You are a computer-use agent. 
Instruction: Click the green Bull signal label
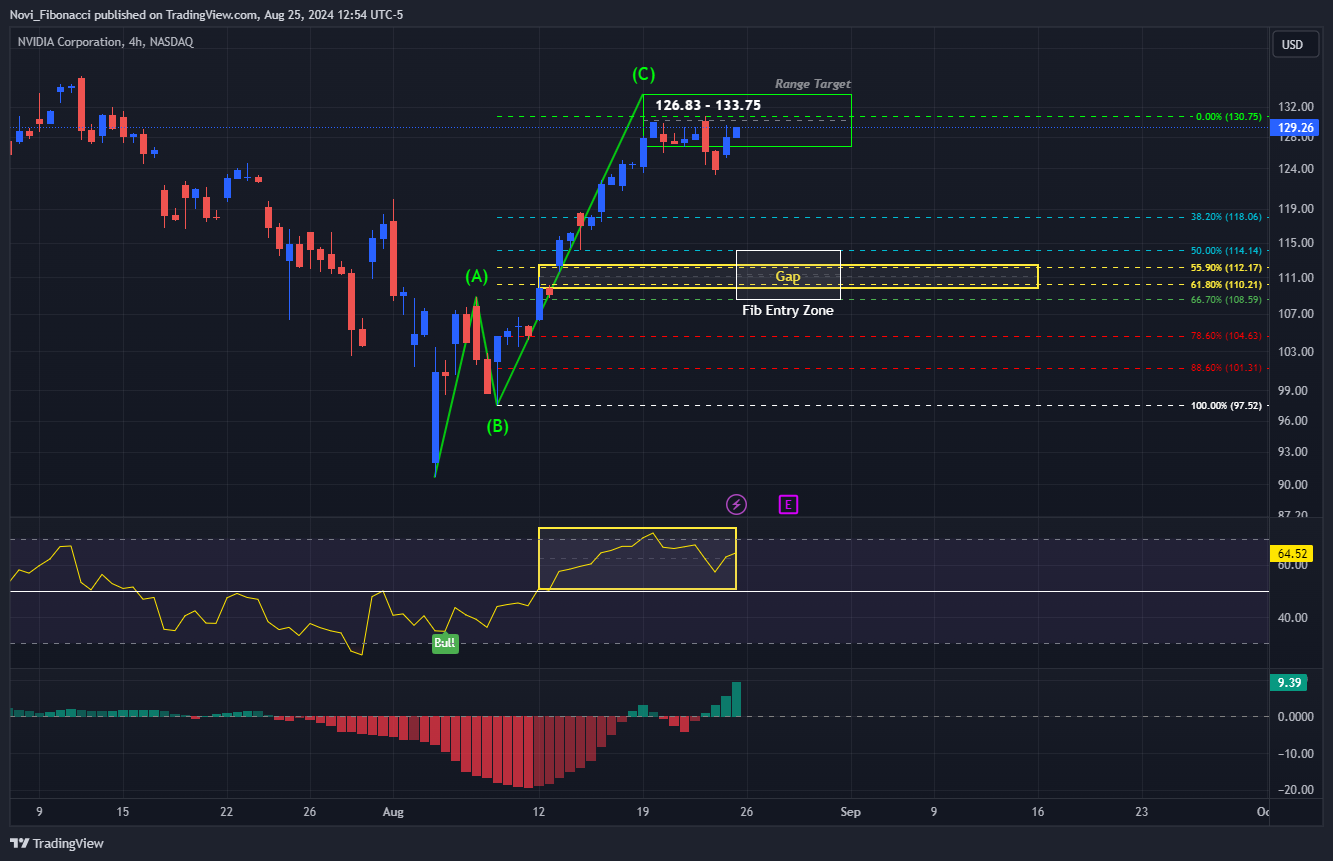point(445,644)
